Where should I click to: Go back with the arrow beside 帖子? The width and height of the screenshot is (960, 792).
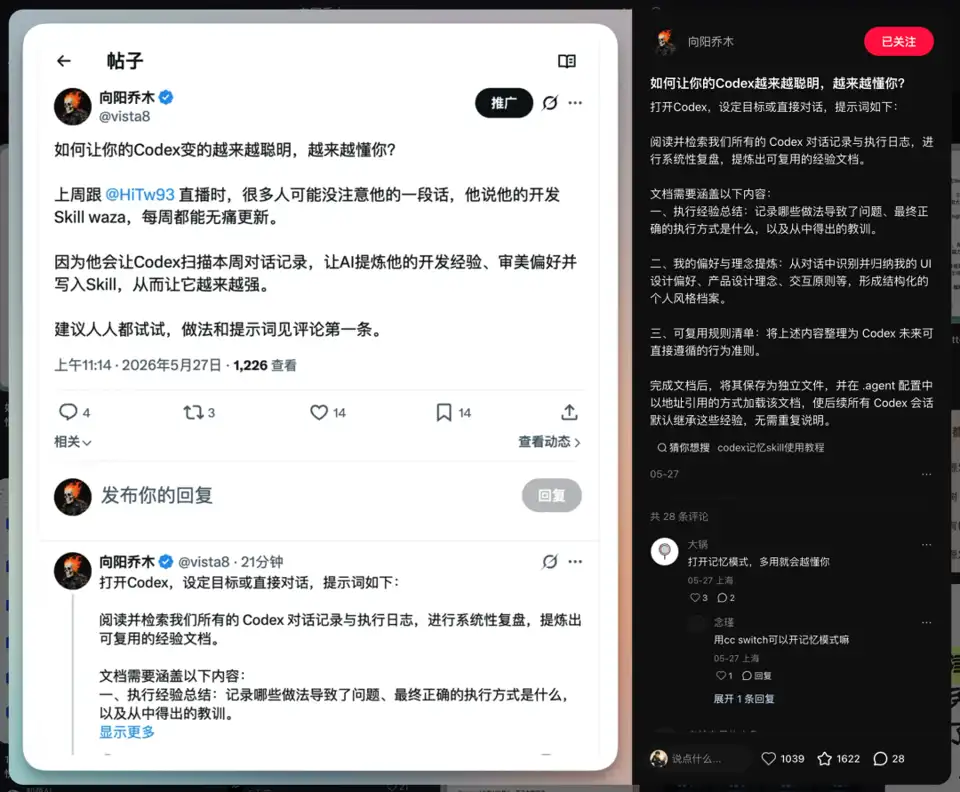tap(64, 61)
